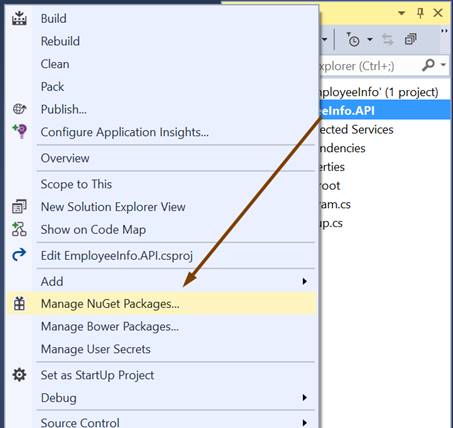
Task: Click the Application Insights lightbulb icon
Action: pos(20,131)
